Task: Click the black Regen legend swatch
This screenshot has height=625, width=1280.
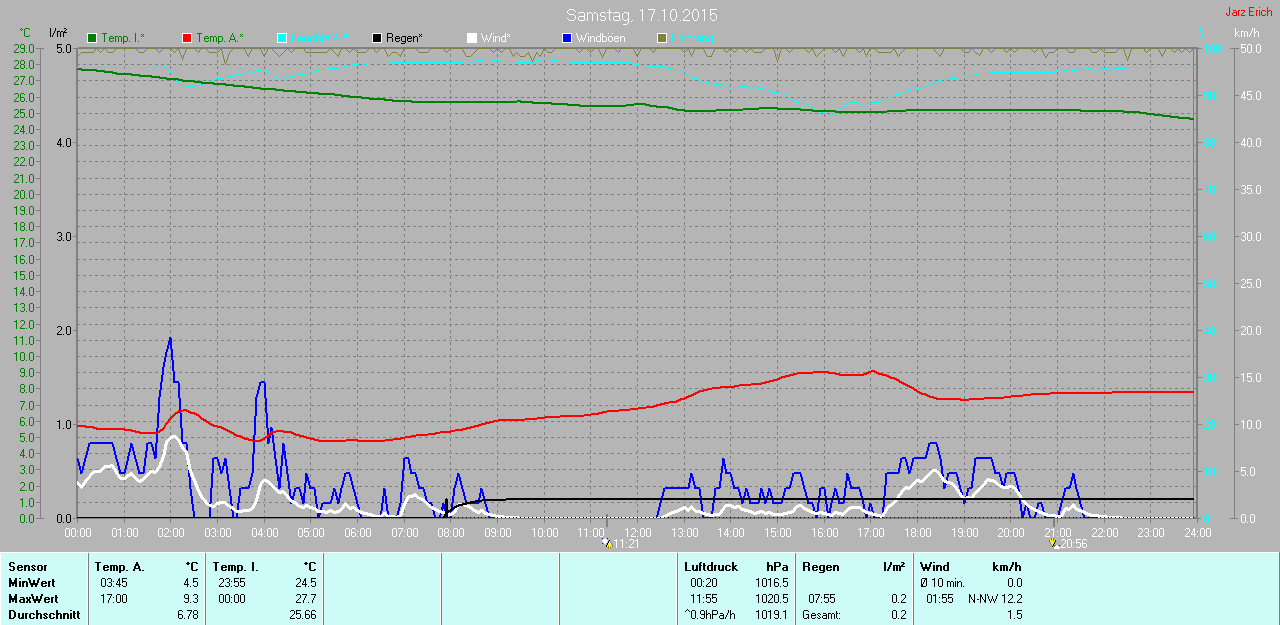Action: tap(377, 38)
